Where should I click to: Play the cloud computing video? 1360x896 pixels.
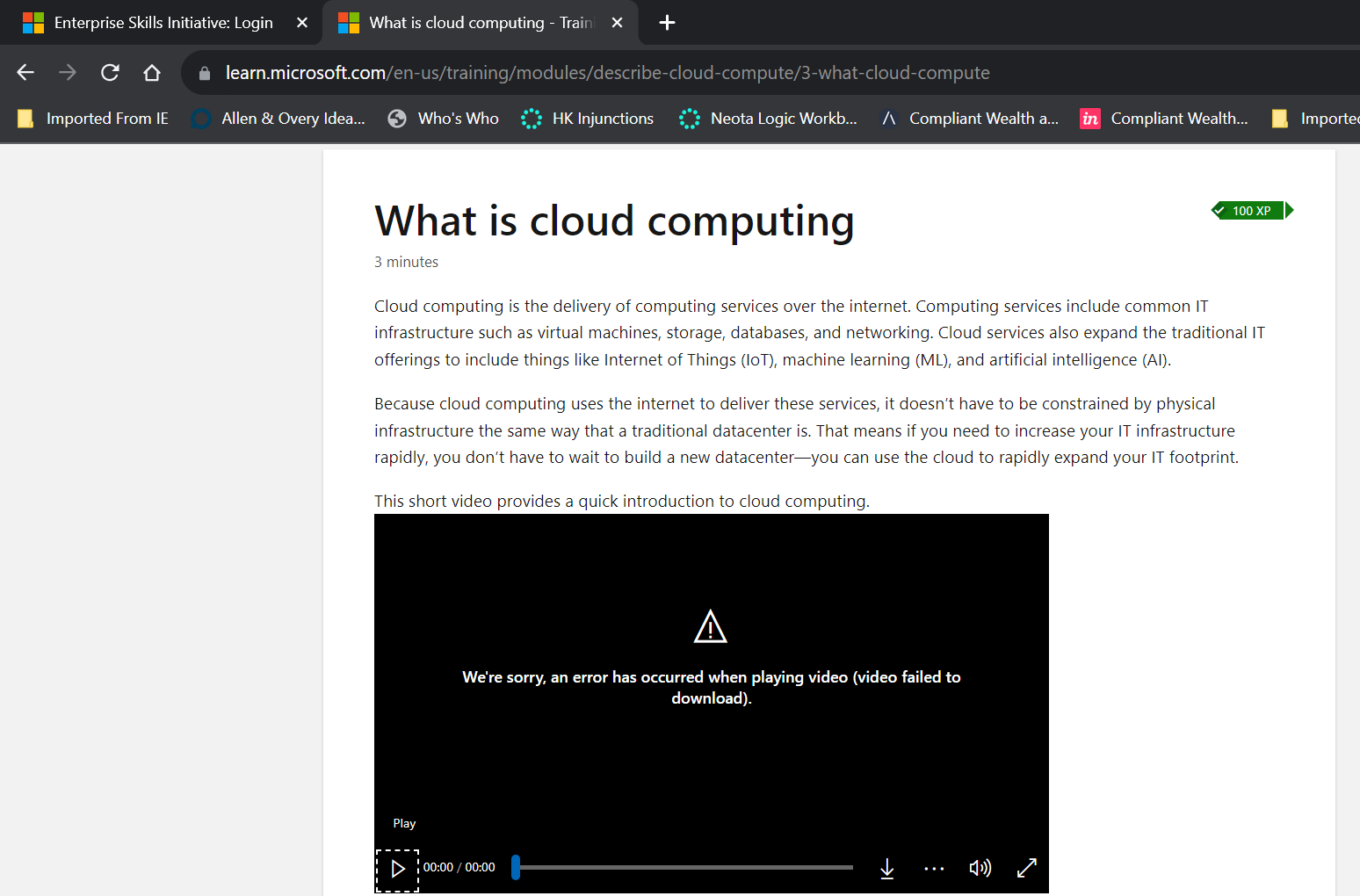397,870
